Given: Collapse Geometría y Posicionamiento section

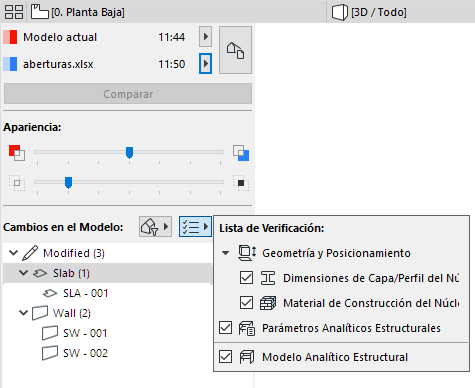Looking at the screenshot, I should pyautogui.click(x=226, y=253).
